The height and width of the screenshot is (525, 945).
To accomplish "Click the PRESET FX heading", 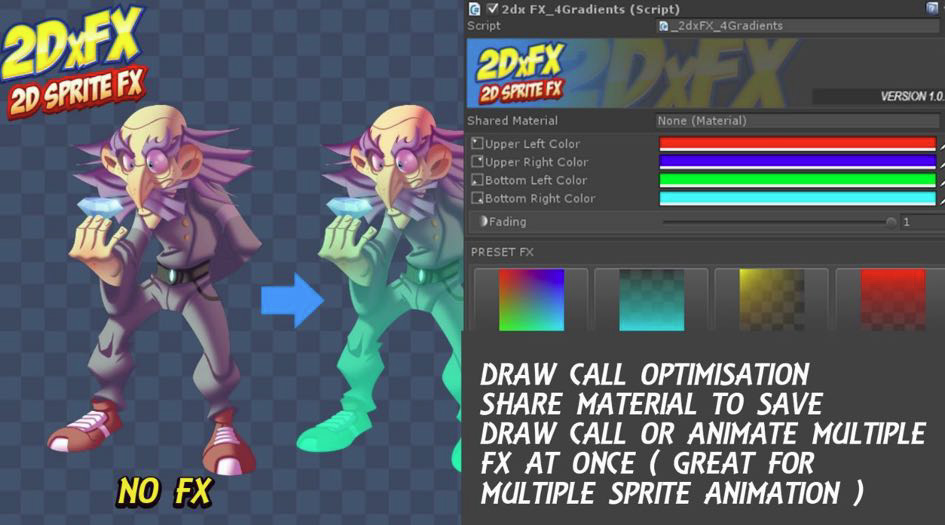I will pyautogui.click(x=502, y=252).
